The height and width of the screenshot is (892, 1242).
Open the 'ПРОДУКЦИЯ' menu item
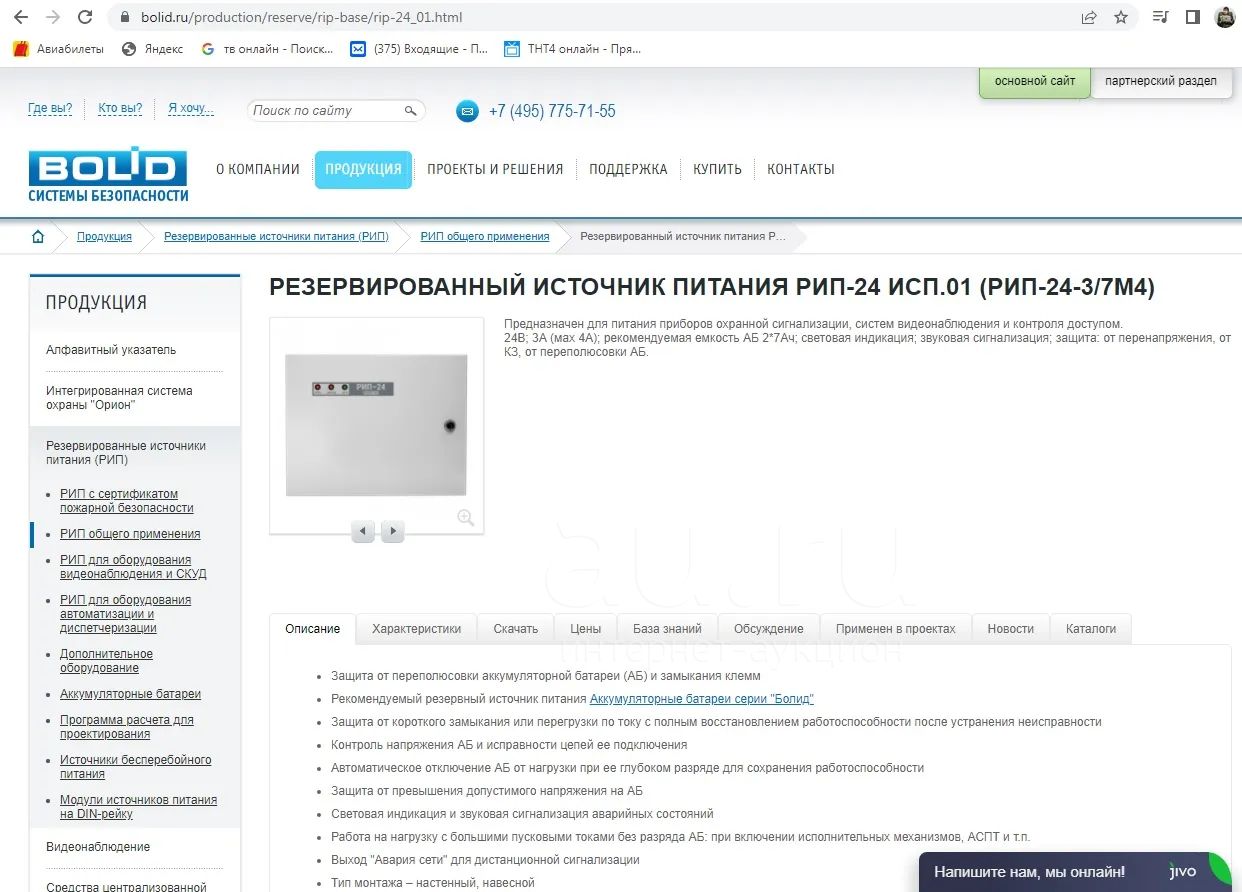click(363, 169)
